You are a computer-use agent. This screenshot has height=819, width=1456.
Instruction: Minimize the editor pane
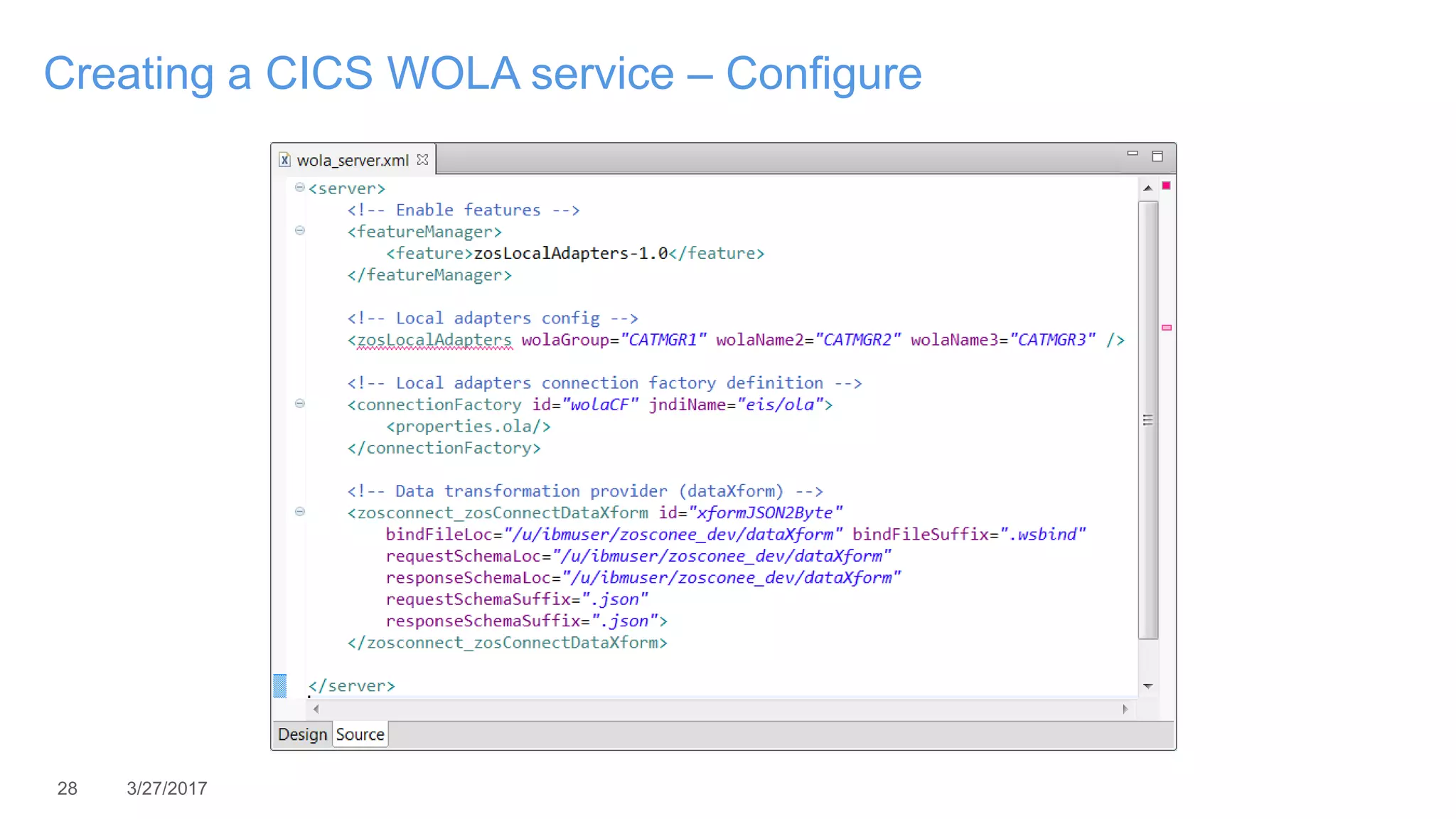pos(1133,154)
